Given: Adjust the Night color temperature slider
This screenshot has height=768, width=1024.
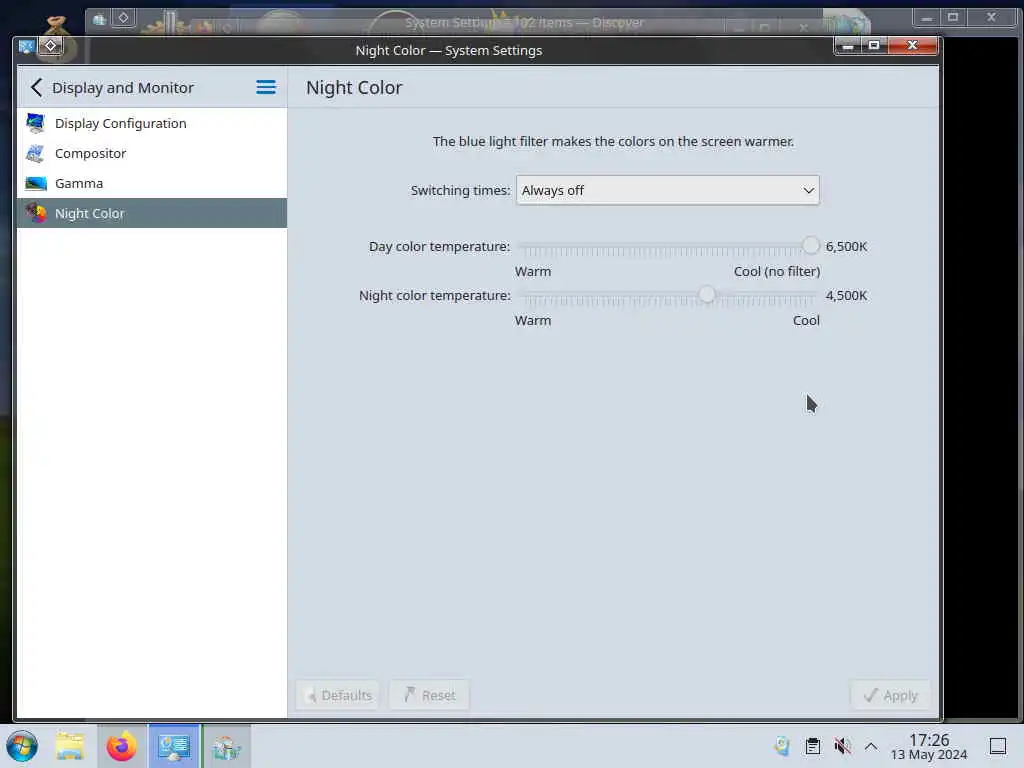Looking at the screenshot, I should tap(667, 295).
